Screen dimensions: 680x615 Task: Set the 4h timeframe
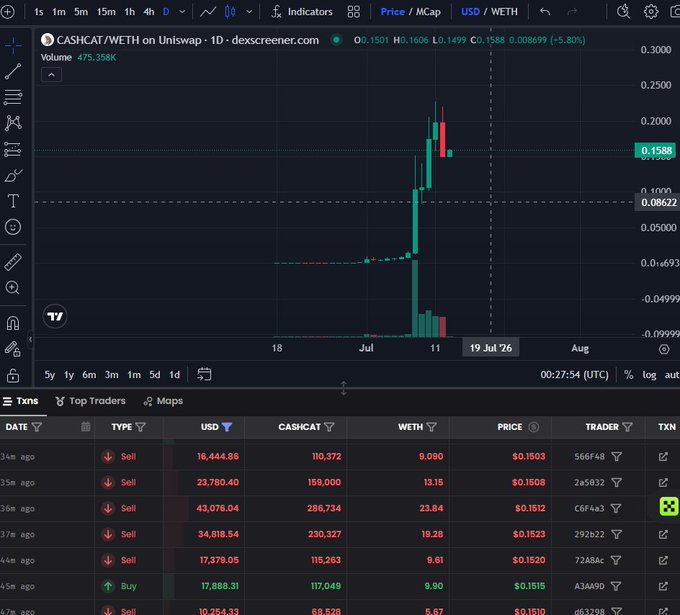149,12
